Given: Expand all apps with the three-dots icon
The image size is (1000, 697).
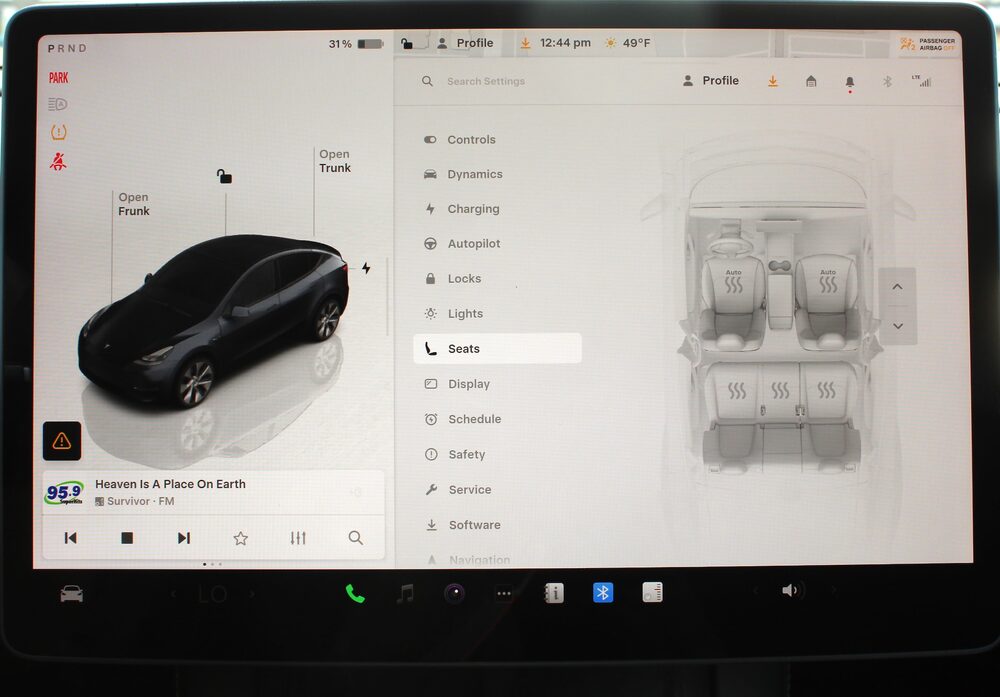Looking at the screenshot, I should pyautogui.click(x=504, y=593).
